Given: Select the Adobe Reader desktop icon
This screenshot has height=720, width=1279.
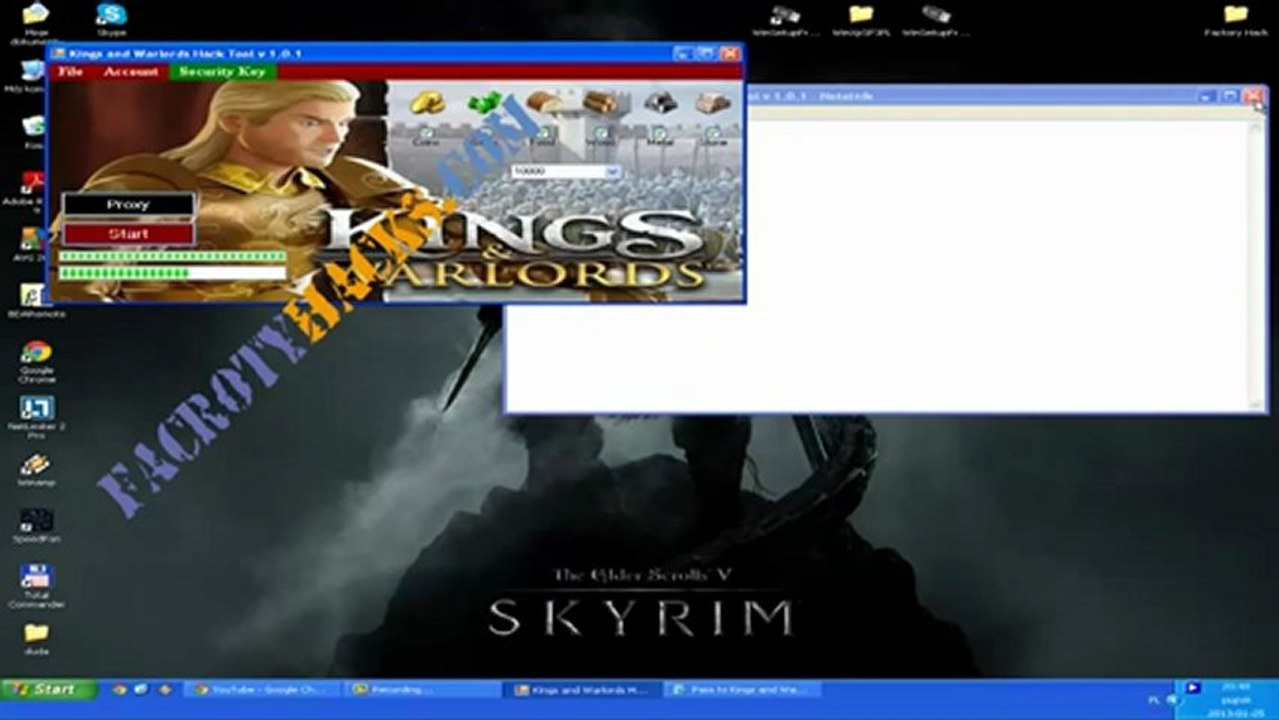Looking at the screenshot, I should (x=30, y=190).
